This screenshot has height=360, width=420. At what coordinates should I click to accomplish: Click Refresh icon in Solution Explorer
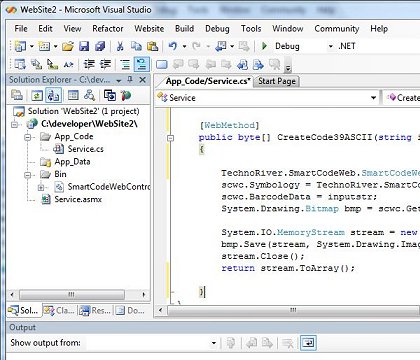coord(37,96)
